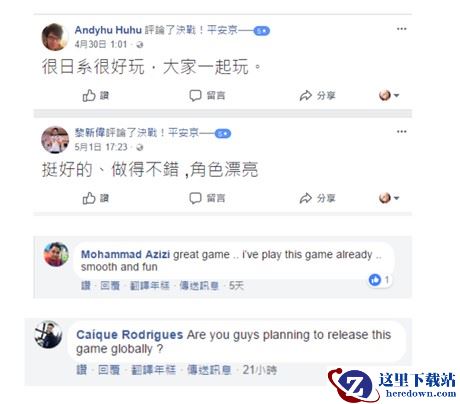Screen dimensions: 460x404
Task: Click 傳送訊息 under Caíque Rodrigues' comment
Action: [209, 370]
